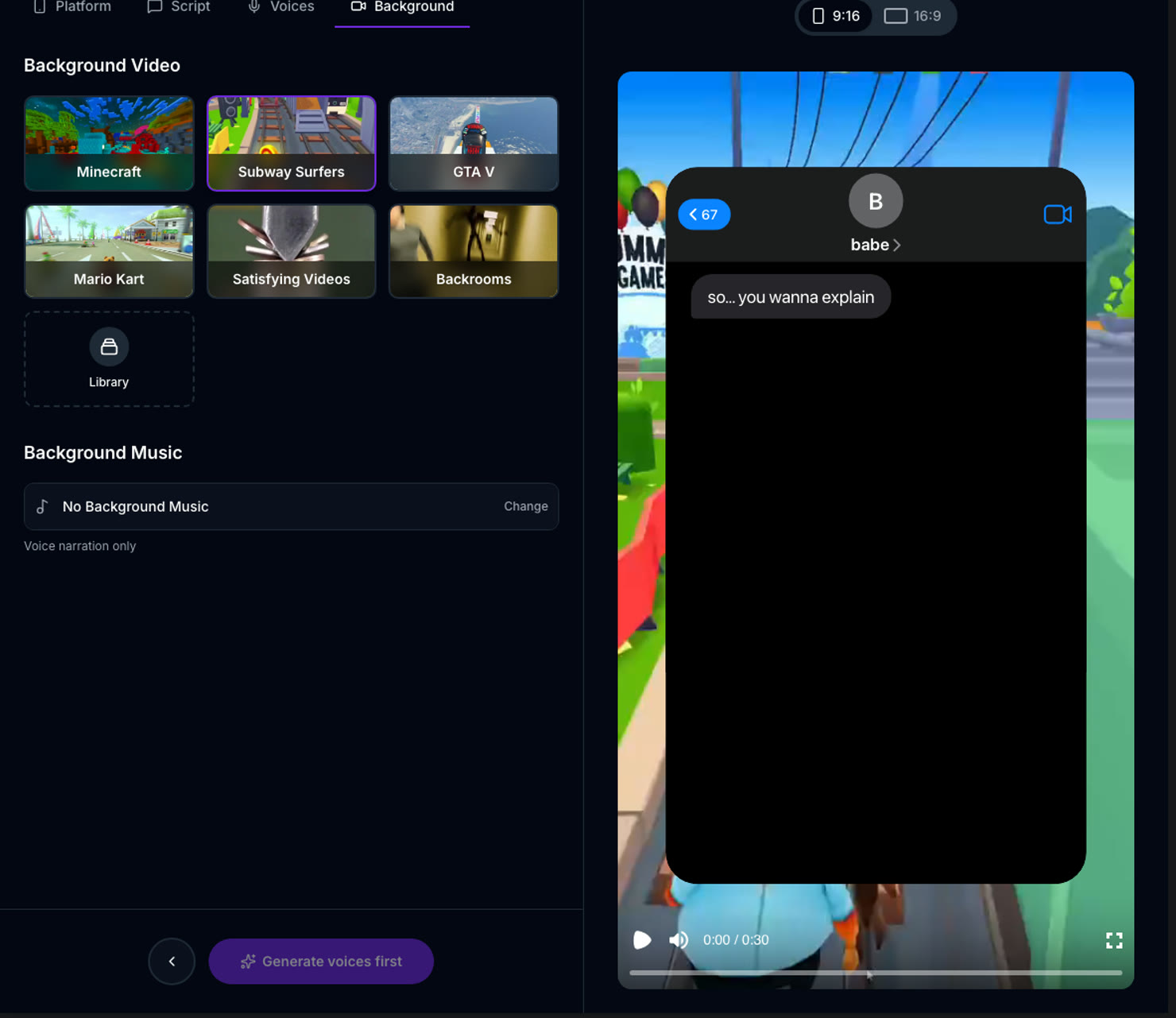The width and height of the screenshot is (1176, 1018).
Task: Select 16:9 landscape aspect ratio
Action: (x=913, y=16)
